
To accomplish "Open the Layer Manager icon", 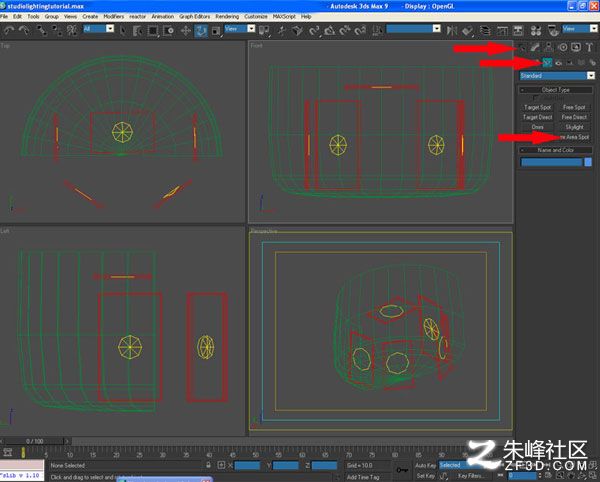I will click(485, 30).
